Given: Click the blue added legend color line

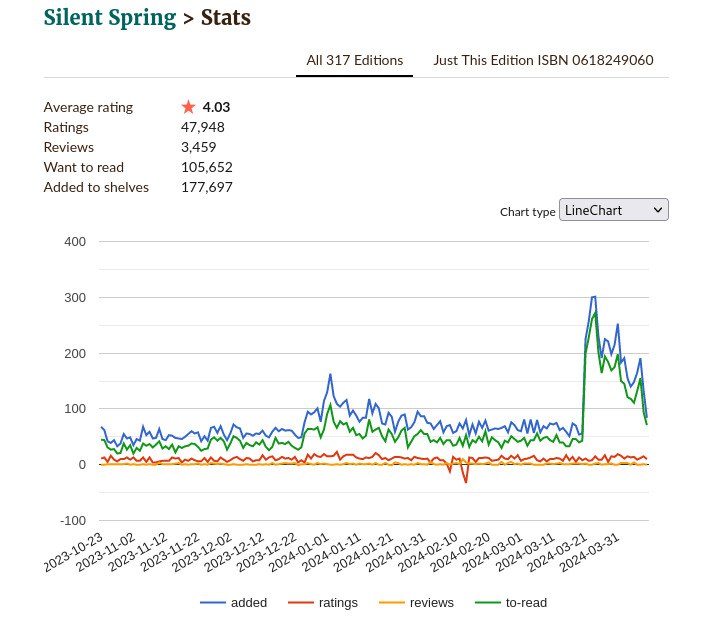Looking at the screenshot, I should pos(213,602).
